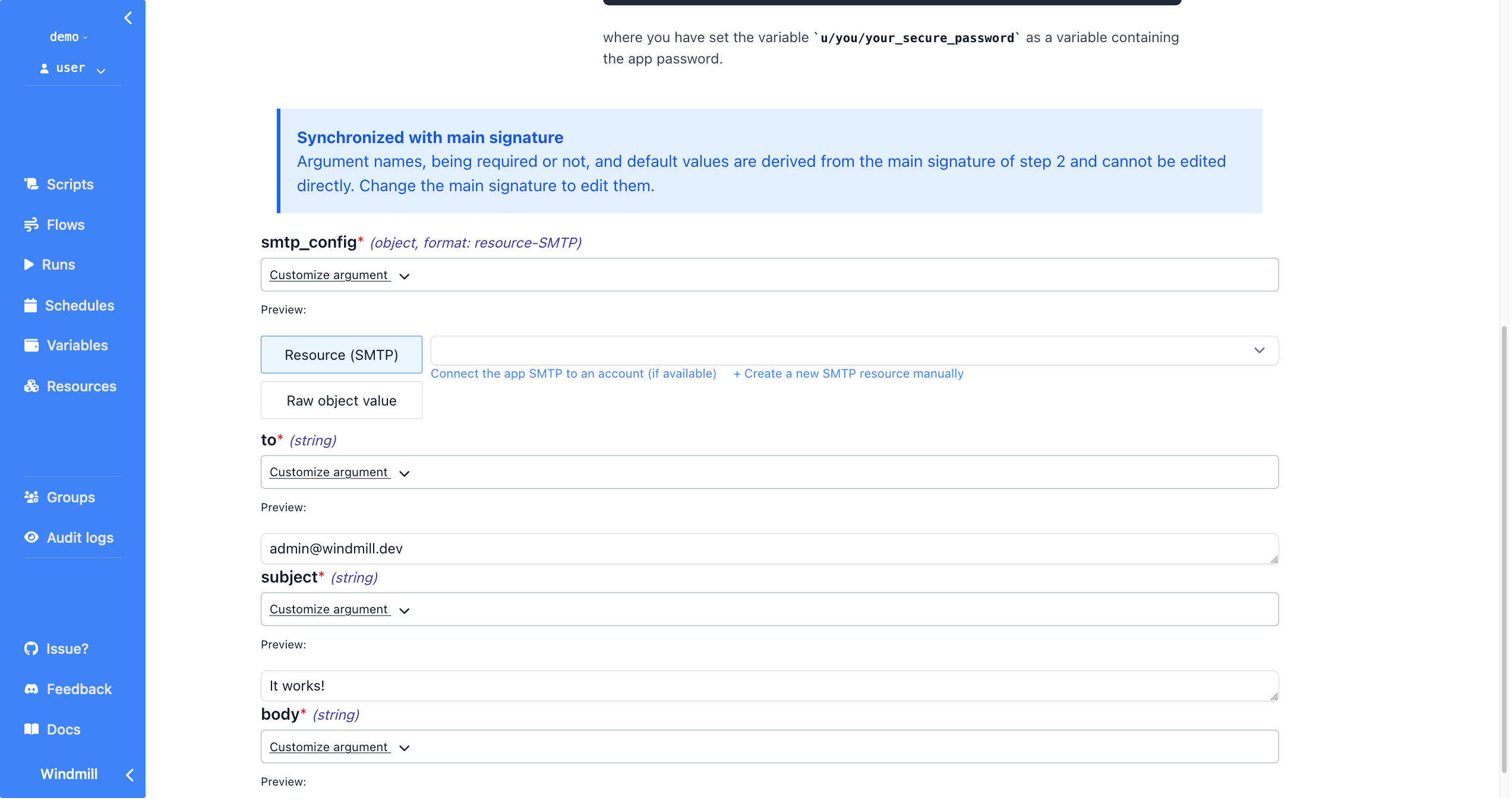Screen dimensions: 1512x804
Task: Select the Resource (SMTP) option
Action: tap(341, 354)
